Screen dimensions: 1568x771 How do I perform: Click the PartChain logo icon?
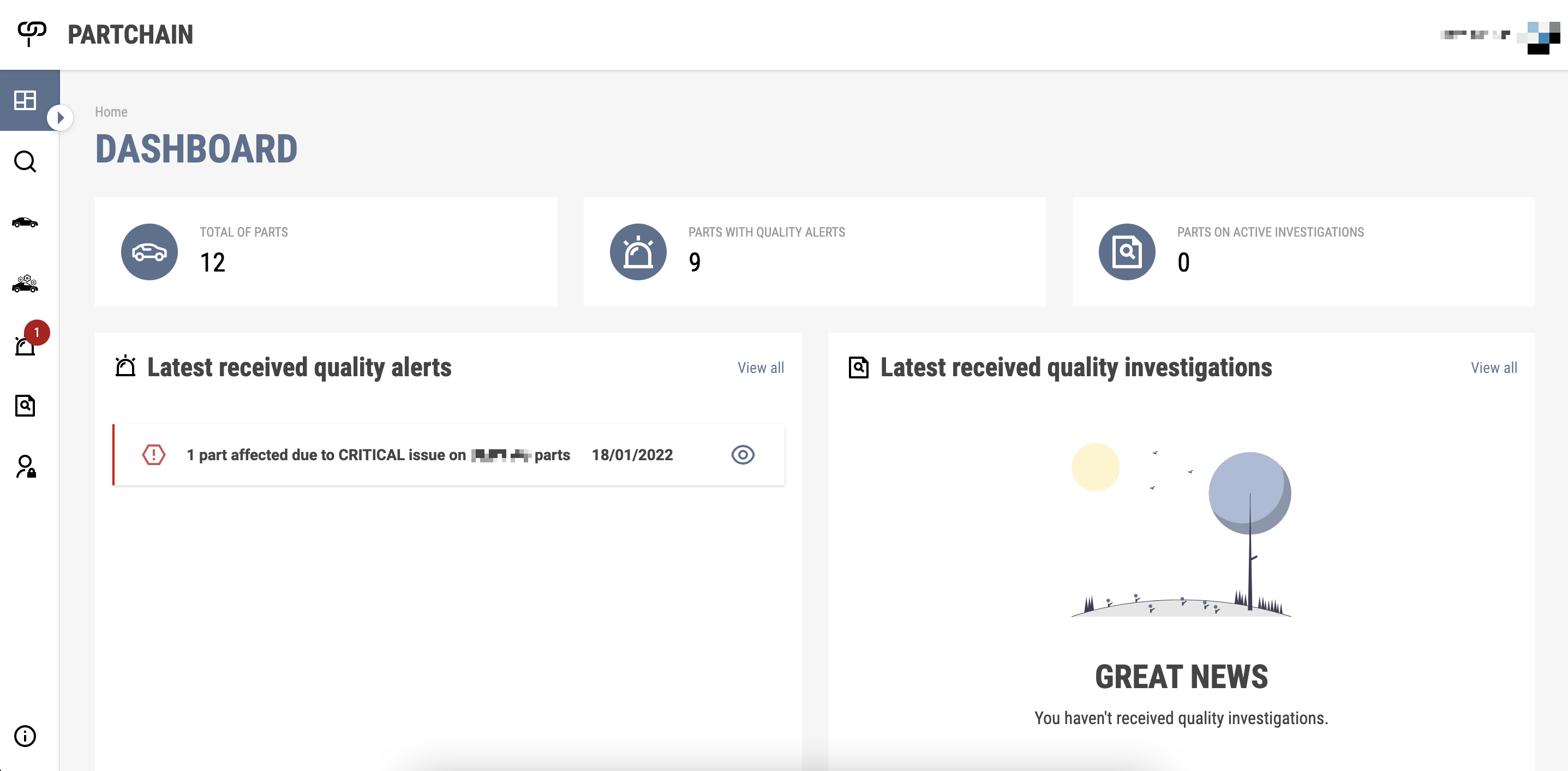(32, 34)
